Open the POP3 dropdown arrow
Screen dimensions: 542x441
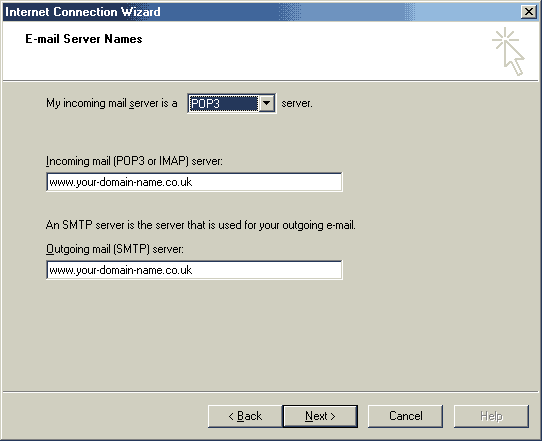click(267, 103)
